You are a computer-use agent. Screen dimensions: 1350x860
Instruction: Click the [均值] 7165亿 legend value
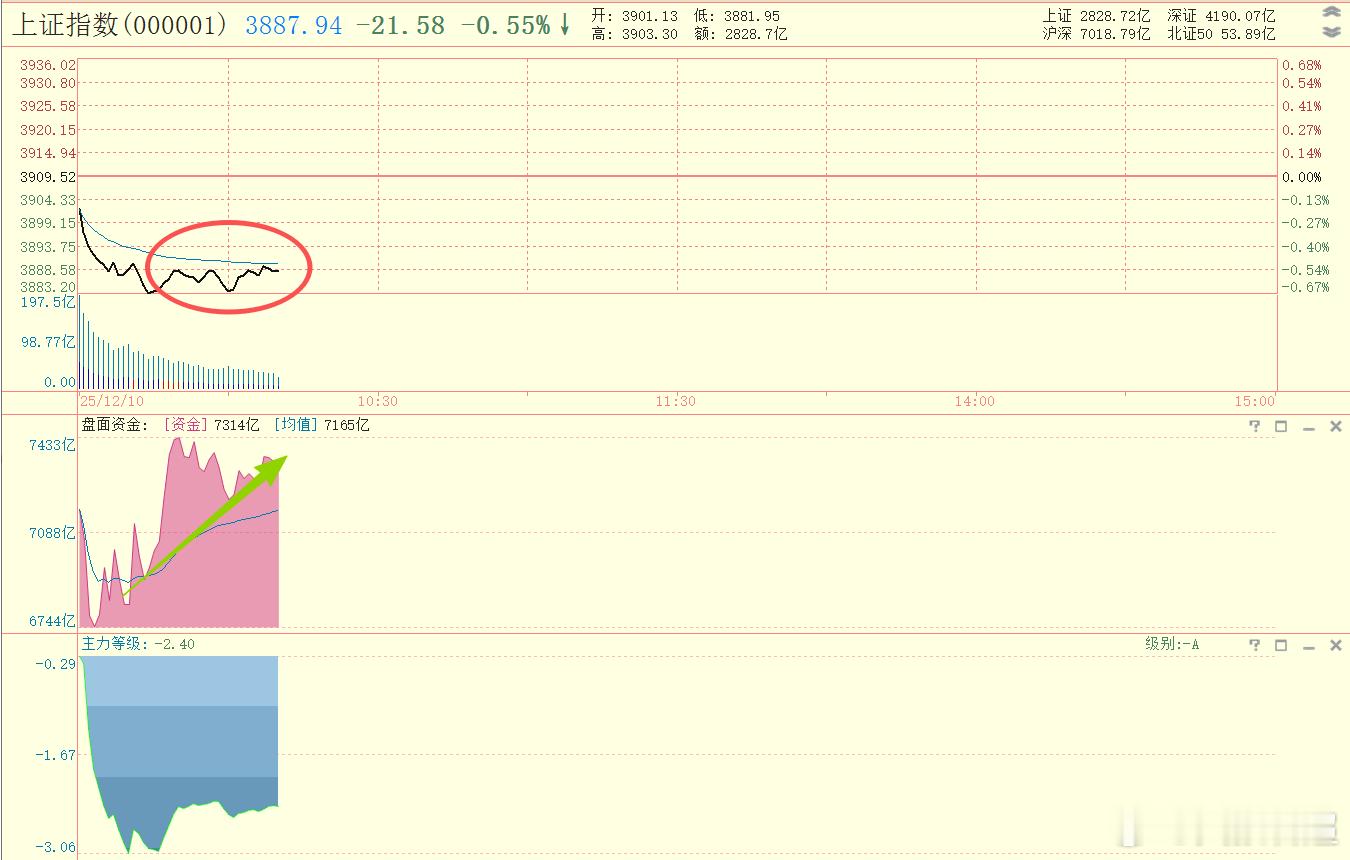tap(322, 425)
